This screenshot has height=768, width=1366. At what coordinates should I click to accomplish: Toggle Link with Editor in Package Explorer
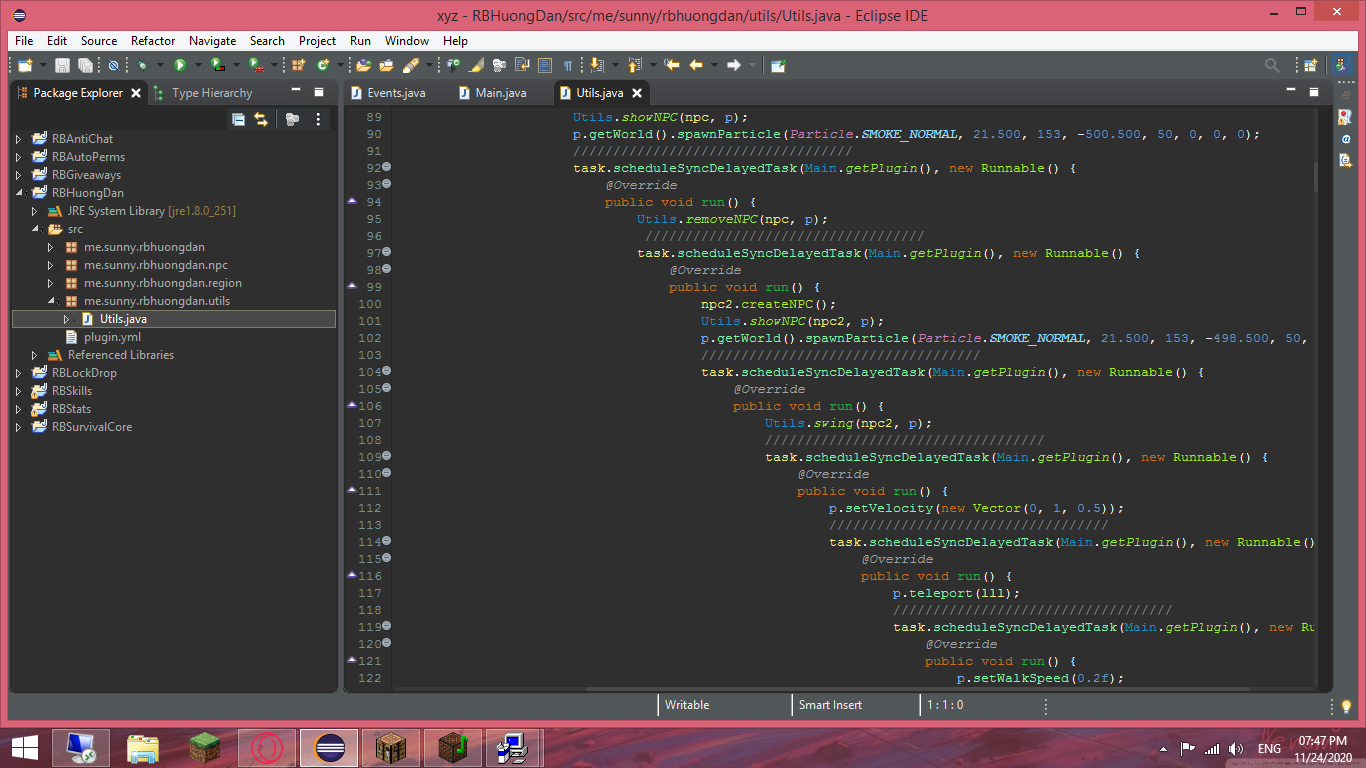pos(261,119)
